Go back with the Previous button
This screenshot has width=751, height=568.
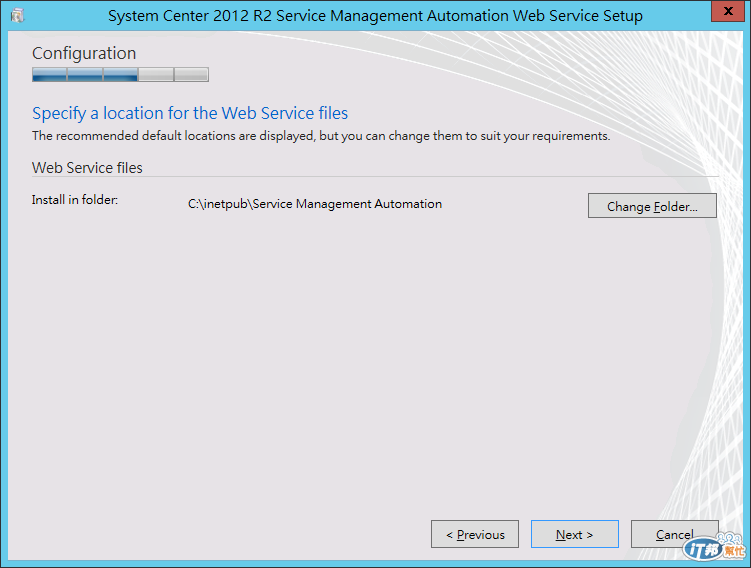click(x=475, y=535)
